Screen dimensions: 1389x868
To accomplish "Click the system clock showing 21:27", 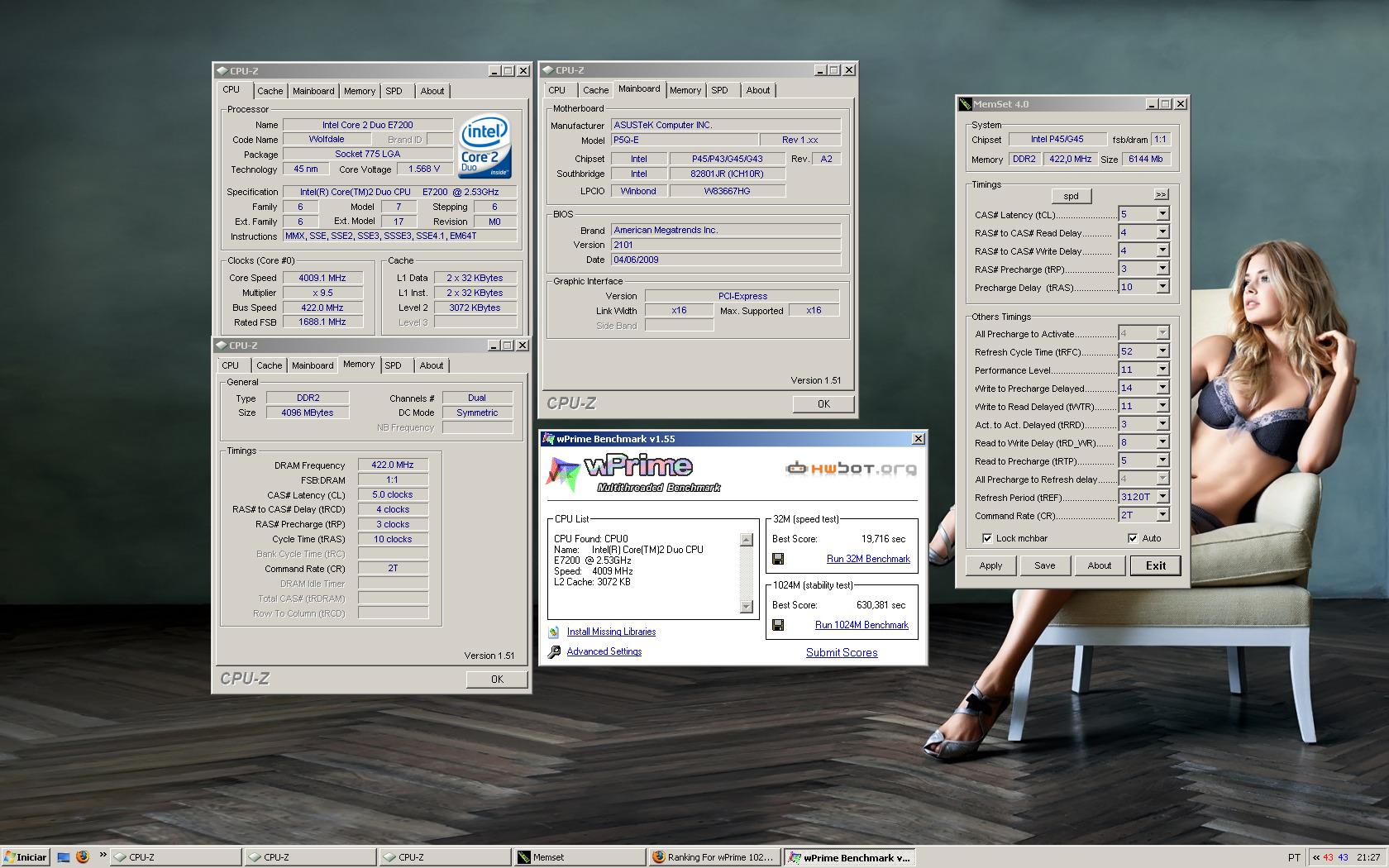I will 1368,857.
